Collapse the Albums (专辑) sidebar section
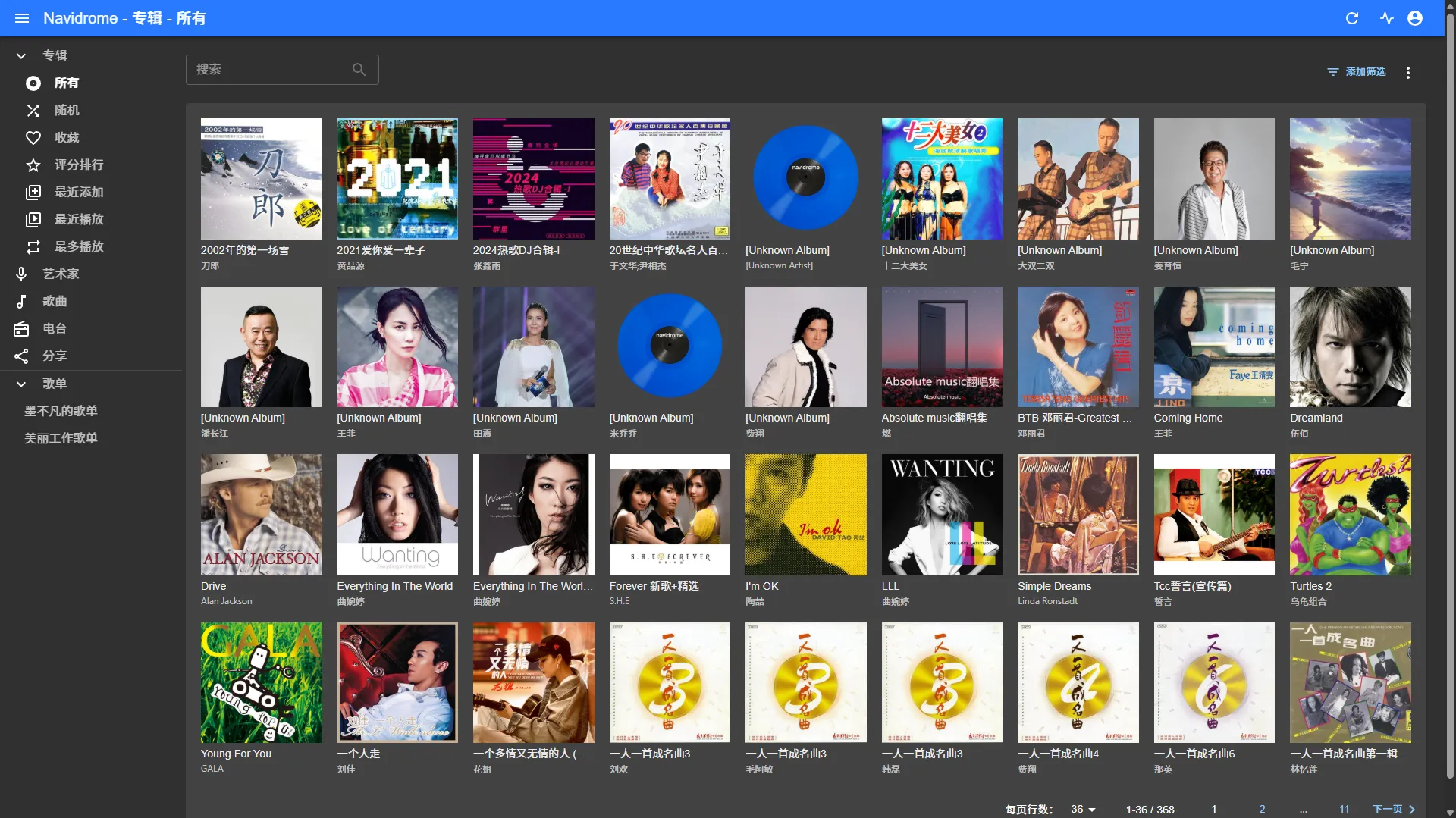 point(21,56)
